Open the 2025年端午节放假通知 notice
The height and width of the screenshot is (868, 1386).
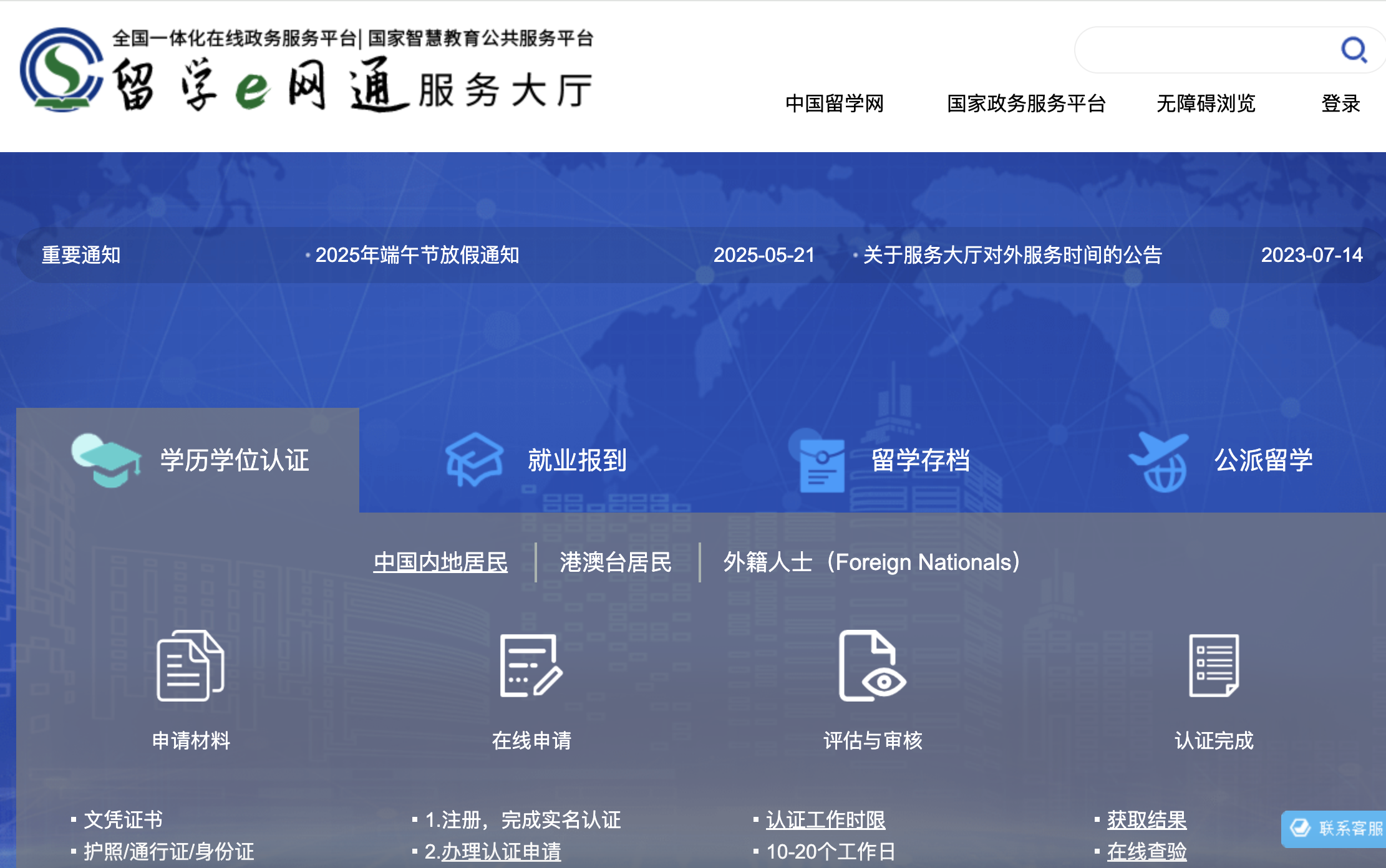click(x=417, y=255)
